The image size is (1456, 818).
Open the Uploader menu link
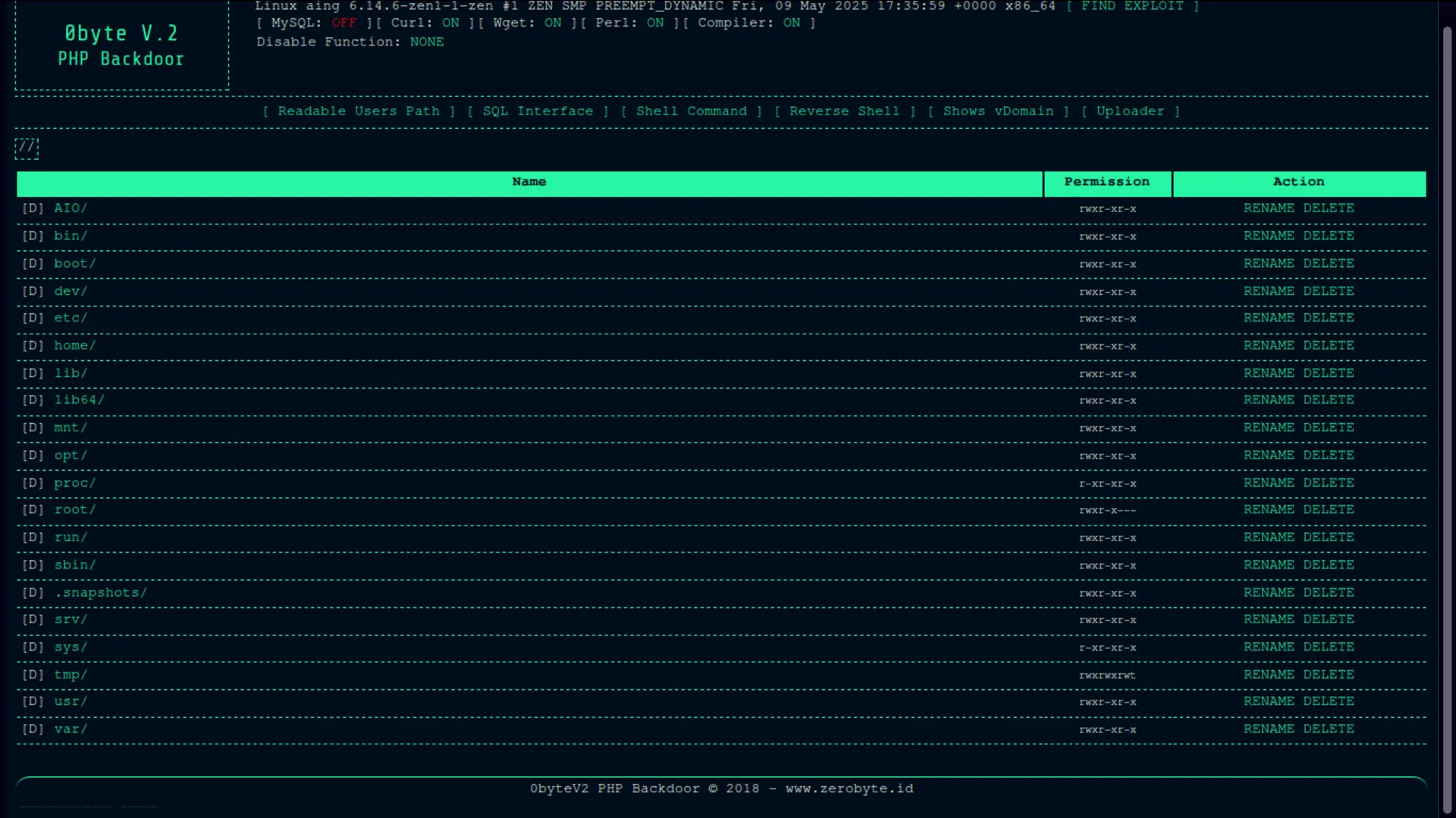[x=1130, y=111]
